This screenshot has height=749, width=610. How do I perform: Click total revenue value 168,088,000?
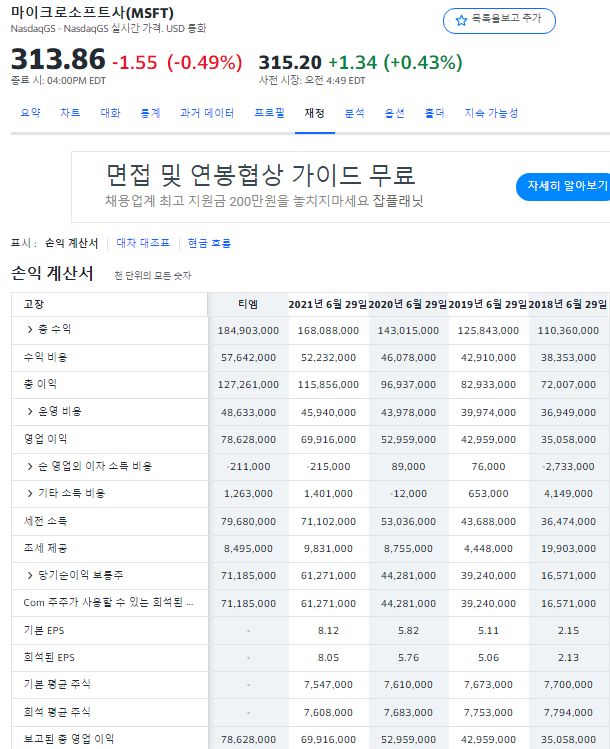coord(328,331)
